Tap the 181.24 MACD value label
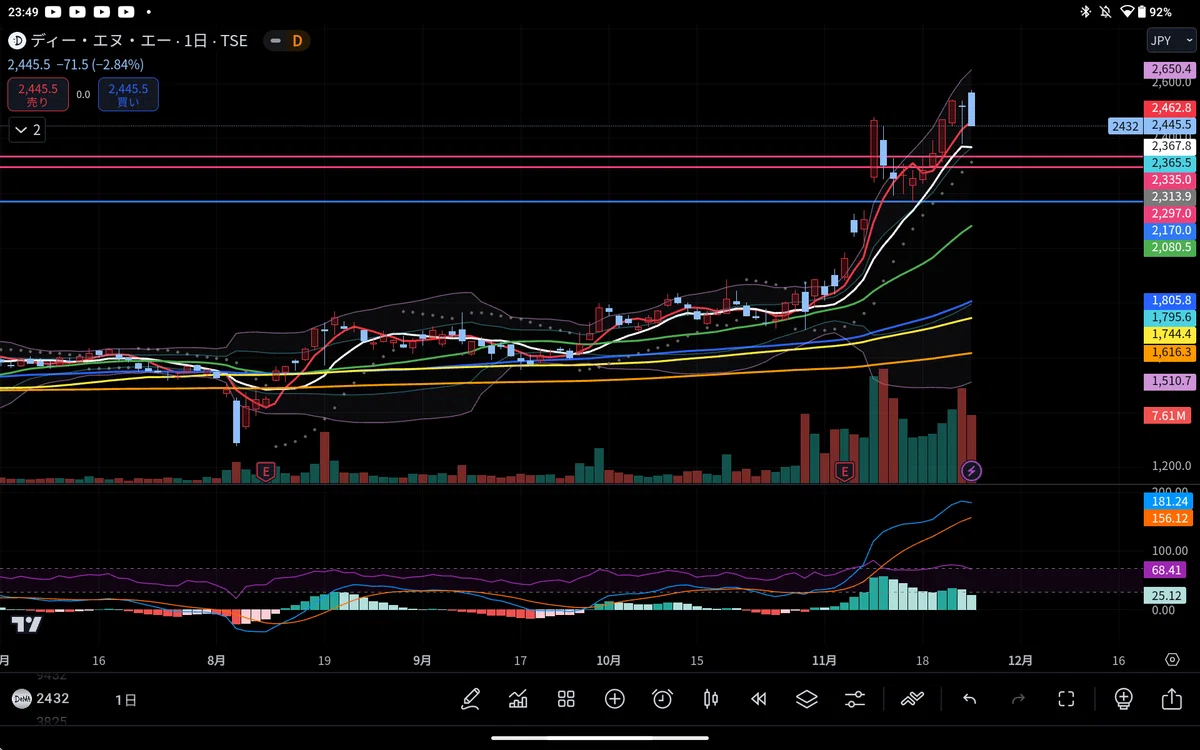Viewport: 1200px width, 750px height. [1170, 501]
